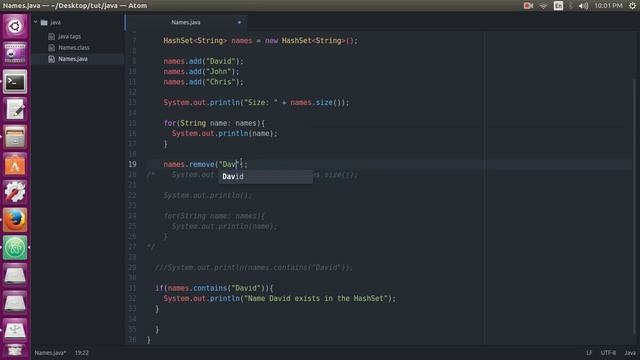
Task: Open the java tags file
Action: (x=69, y=36)
